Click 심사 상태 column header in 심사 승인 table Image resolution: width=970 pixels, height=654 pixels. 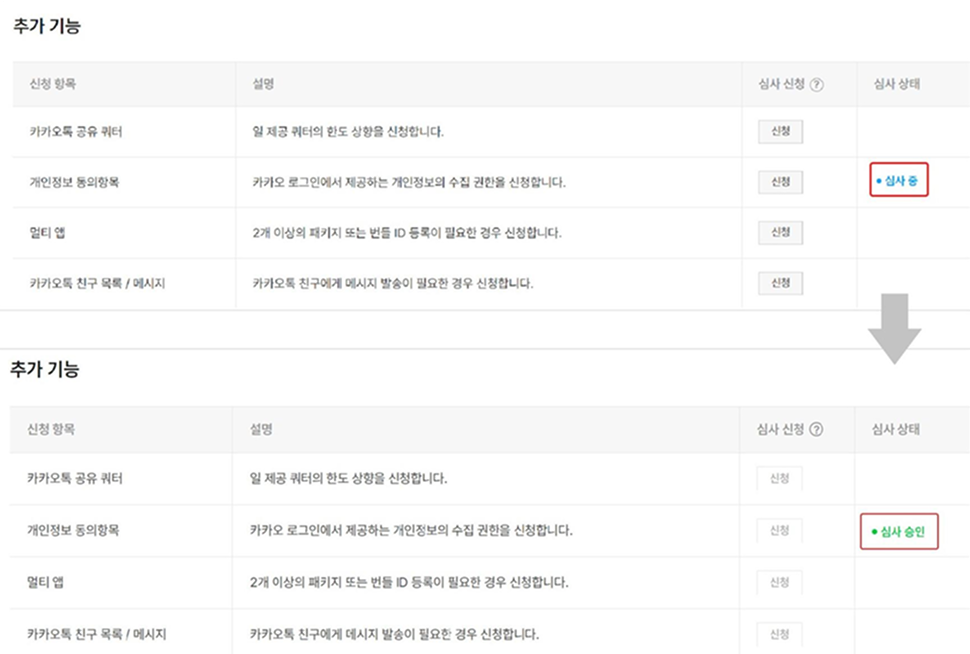click(896, 429)
